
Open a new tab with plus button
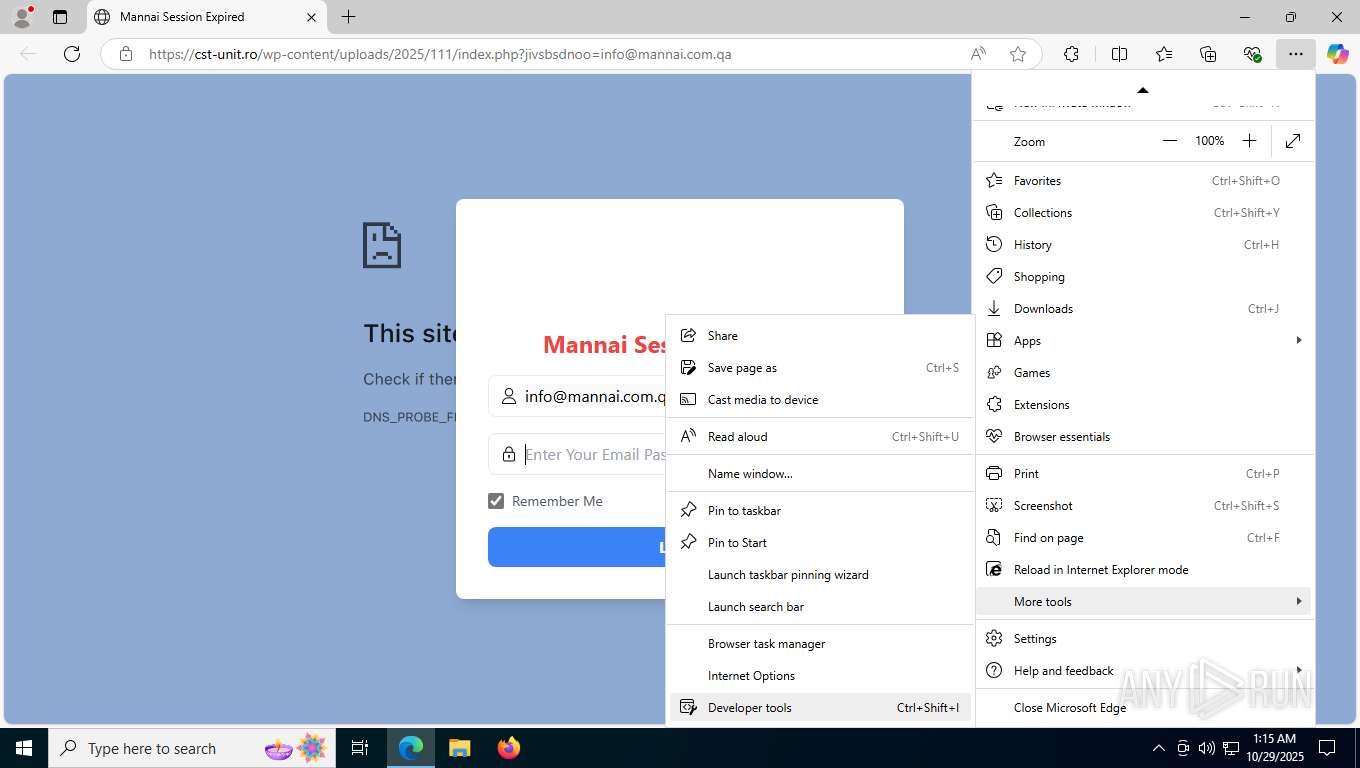[348, 17]
